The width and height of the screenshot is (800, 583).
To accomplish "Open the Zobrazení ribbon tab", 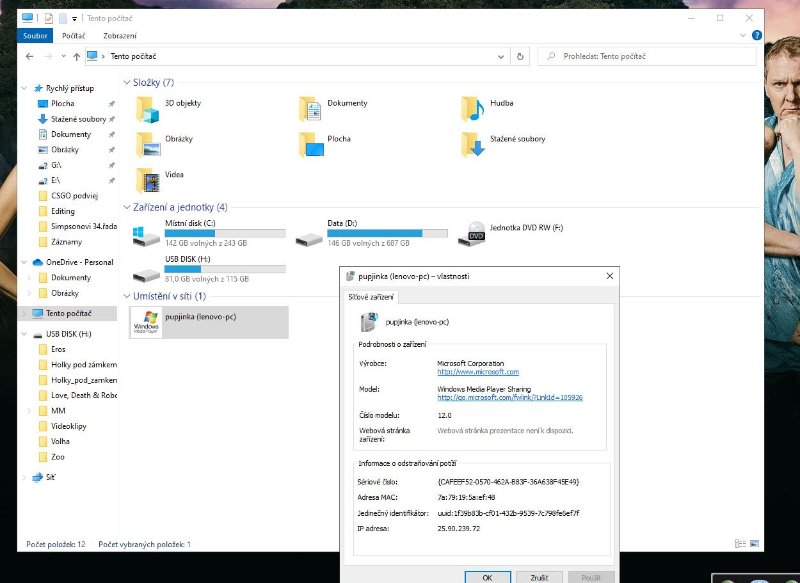I will [x=120, y=36].
